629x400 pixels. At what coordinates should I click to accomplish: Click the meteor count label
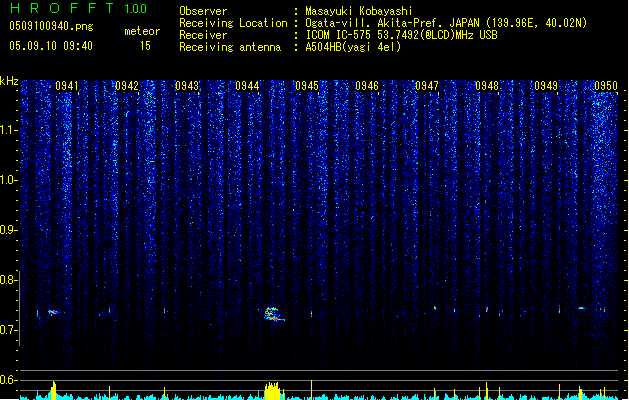[x=142, y=31]
